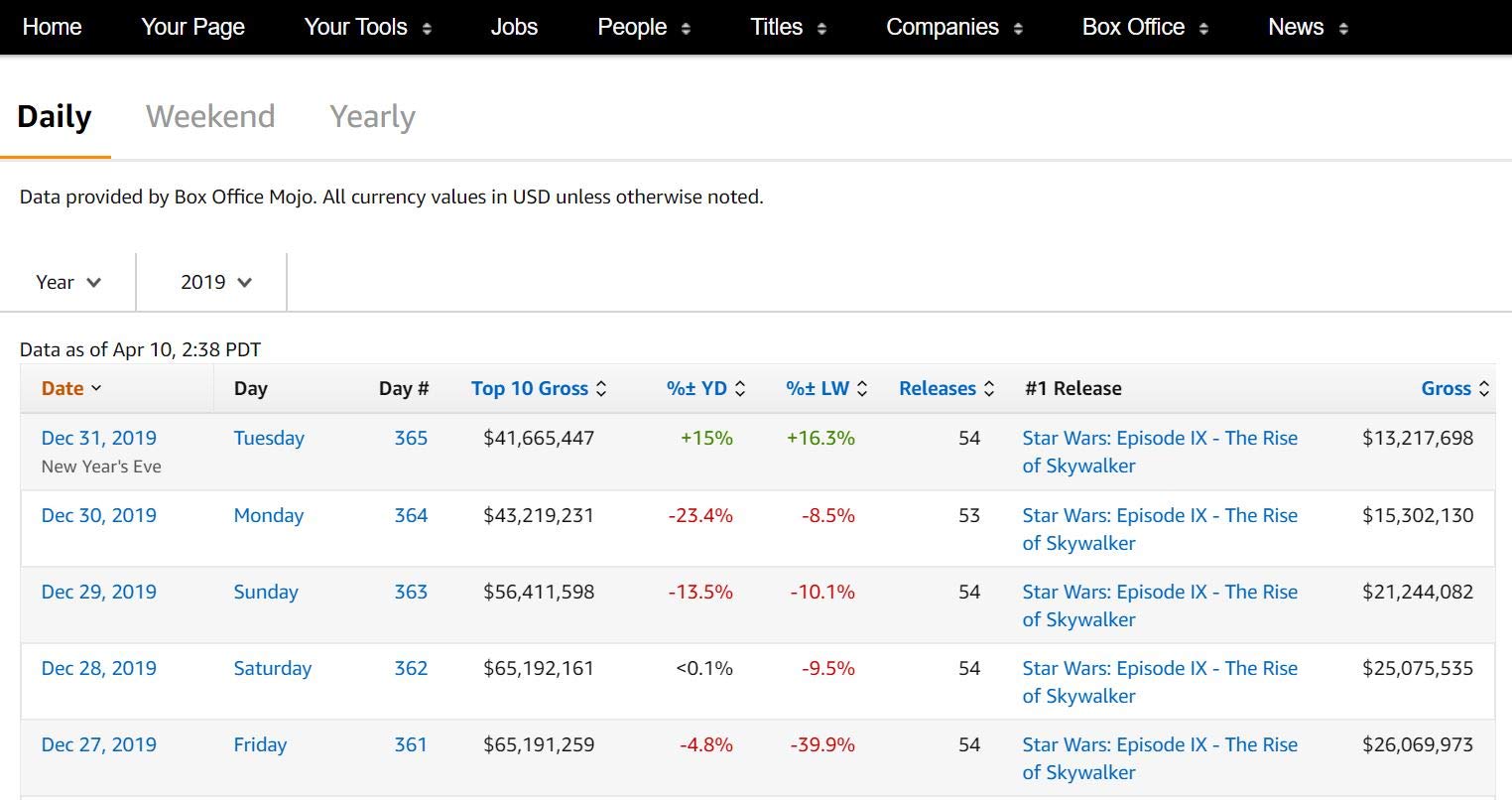Image resolution: width=1512 pixels, height=800 pixels.
Task: Open Jobs from the top menu
Action: pyautogui.click(x=514, y=28)
